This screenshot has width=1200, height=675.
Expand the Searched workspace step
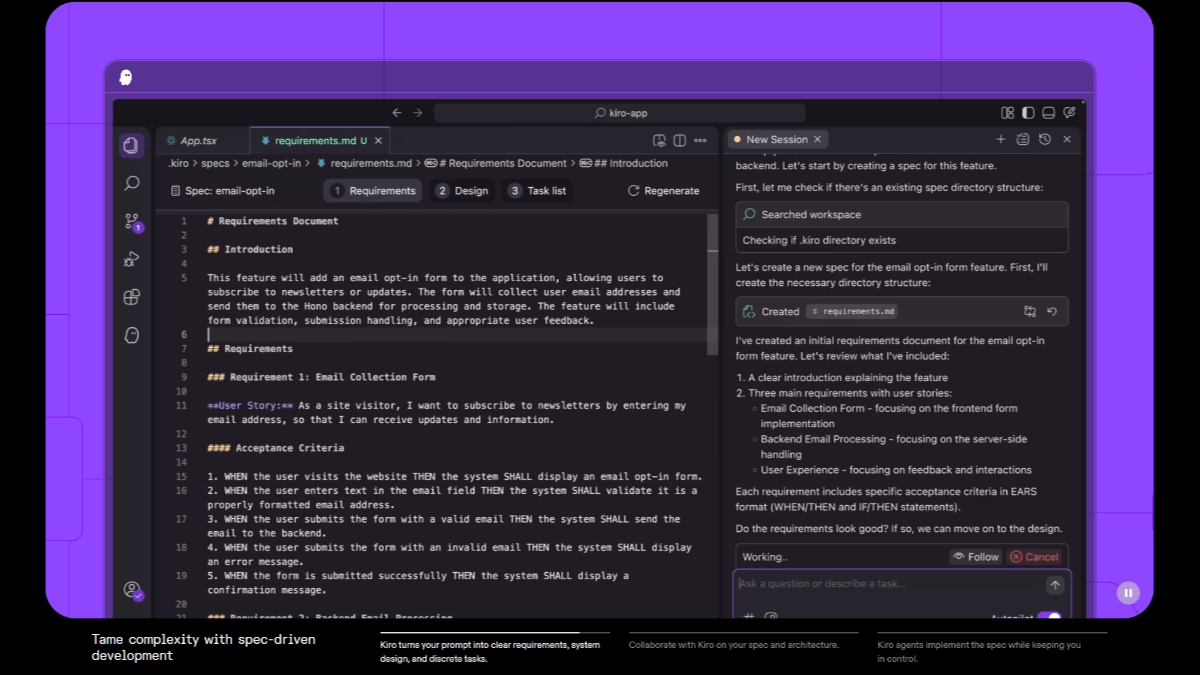click(x=901, y=215)
